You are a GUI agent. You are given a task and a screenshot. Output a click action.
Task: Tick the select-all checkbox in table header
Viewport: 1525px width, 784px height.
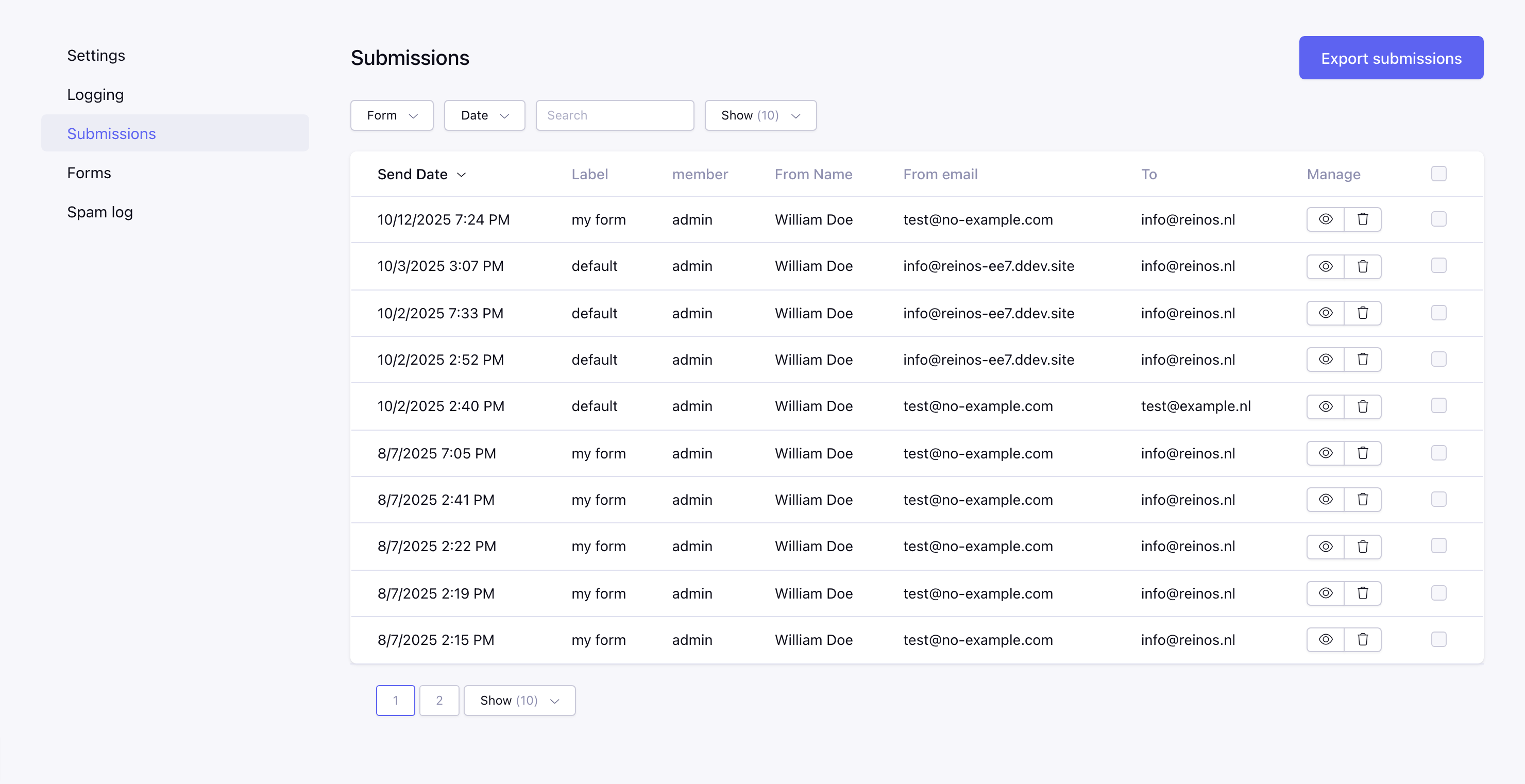[1438, 174]
